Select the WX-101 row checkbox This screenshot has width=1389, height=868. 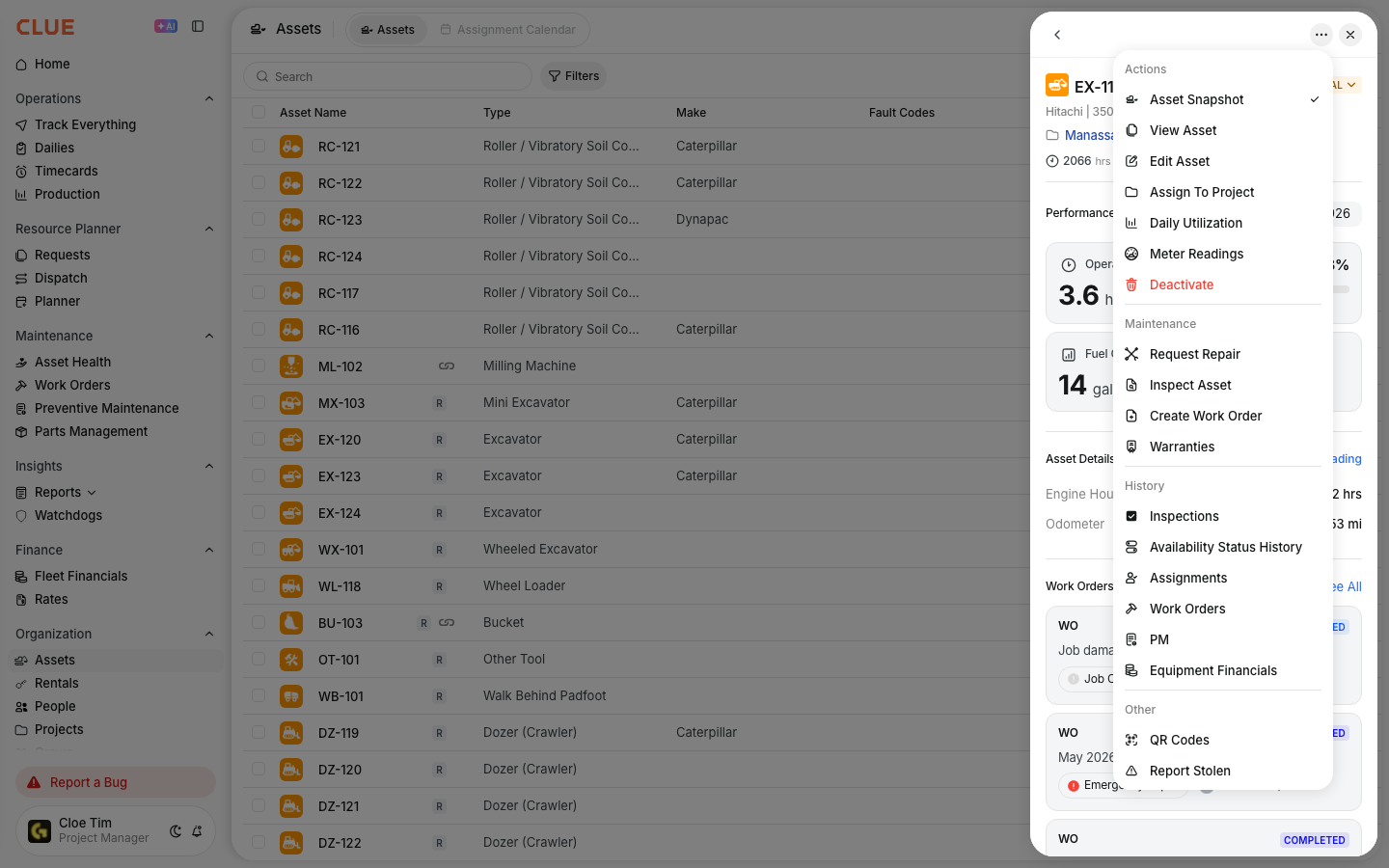(x=259, y=549)
